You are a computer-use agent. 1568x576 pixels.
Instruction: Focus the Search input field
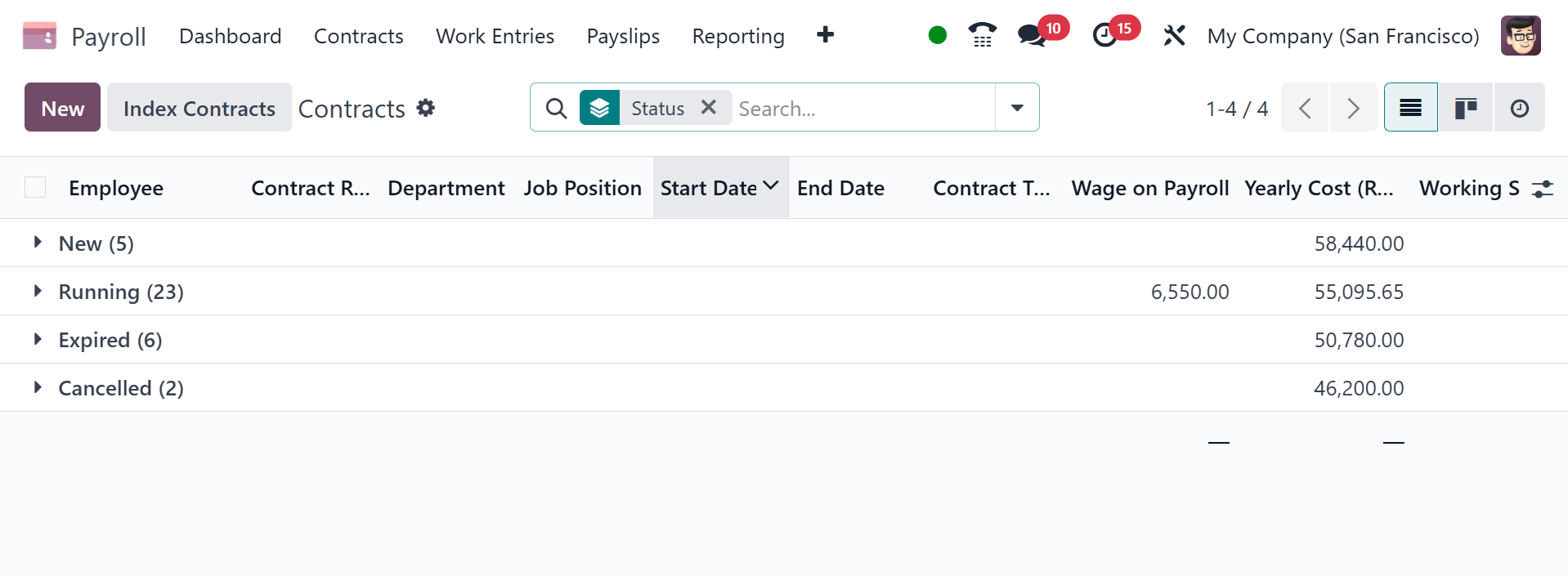coord(862,108)
